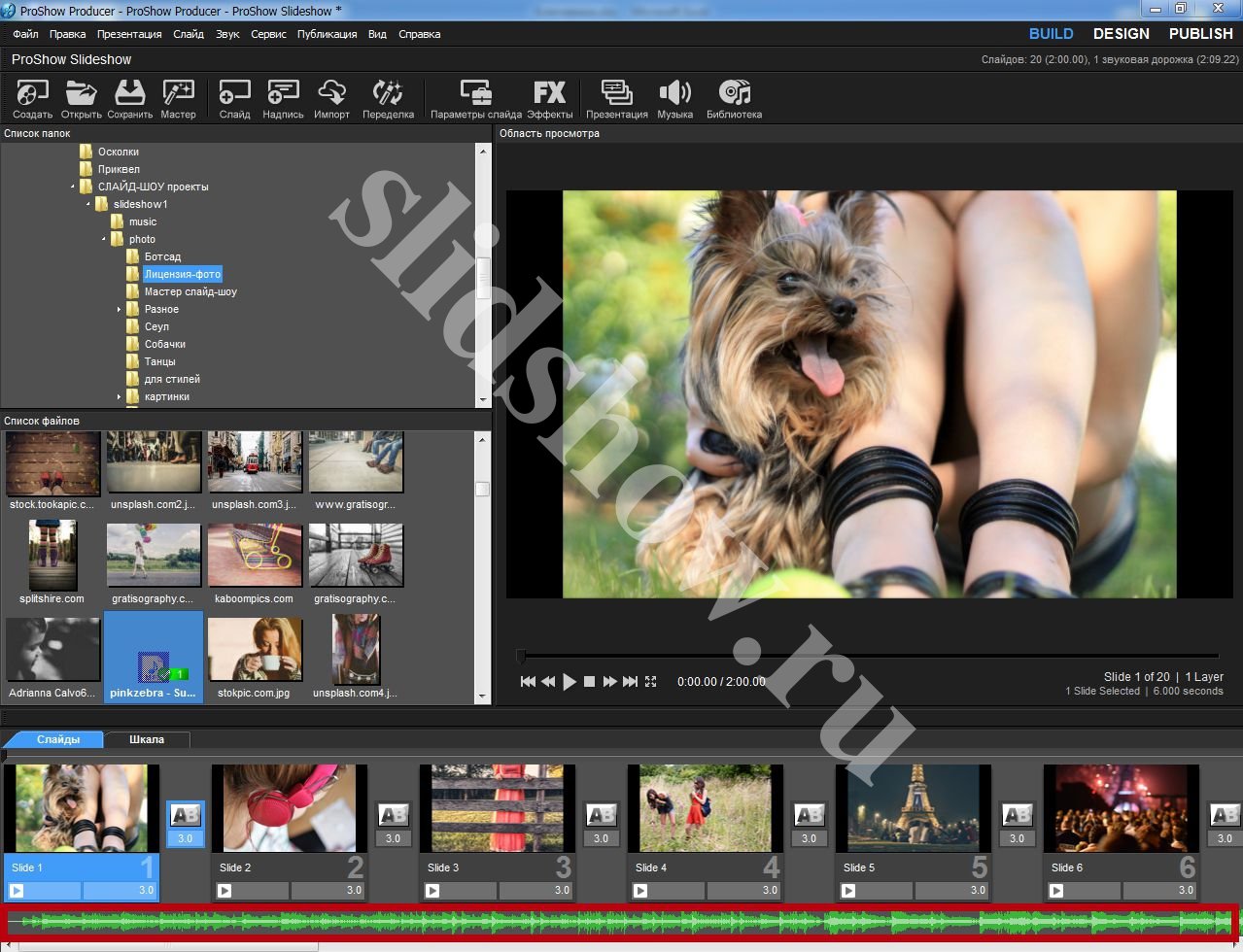
Task: Open Параметры слайда slide options
Action: click(476, 99)
